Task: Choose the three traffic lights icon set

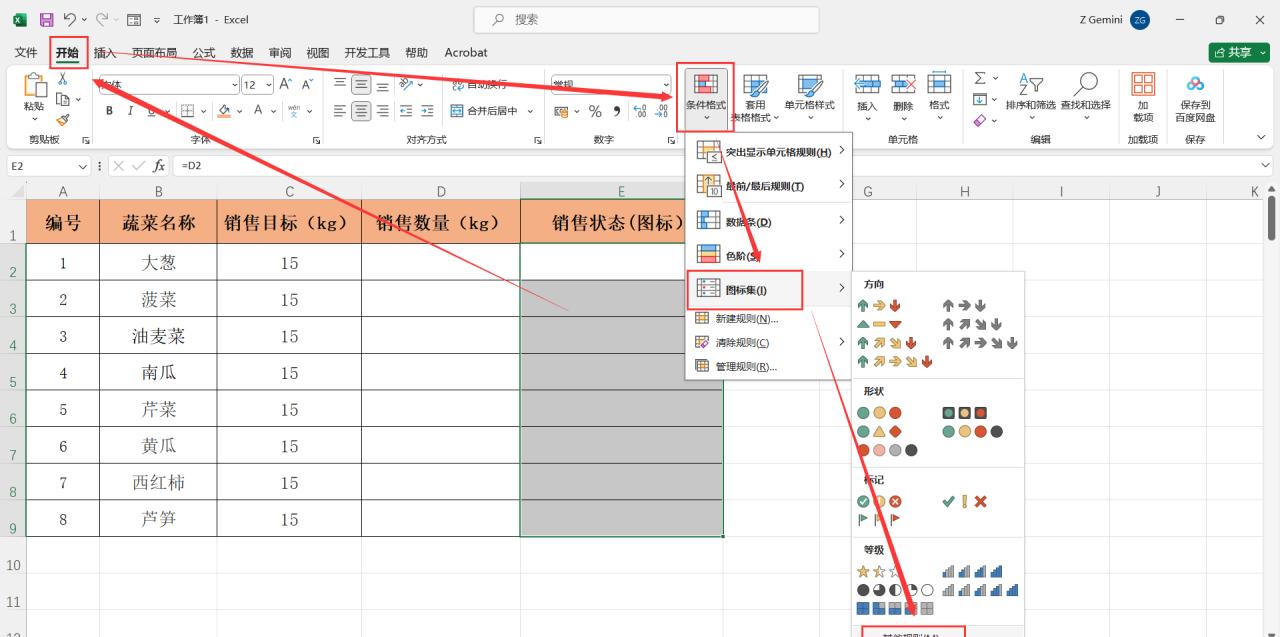Action: click(x=880, y=412)
